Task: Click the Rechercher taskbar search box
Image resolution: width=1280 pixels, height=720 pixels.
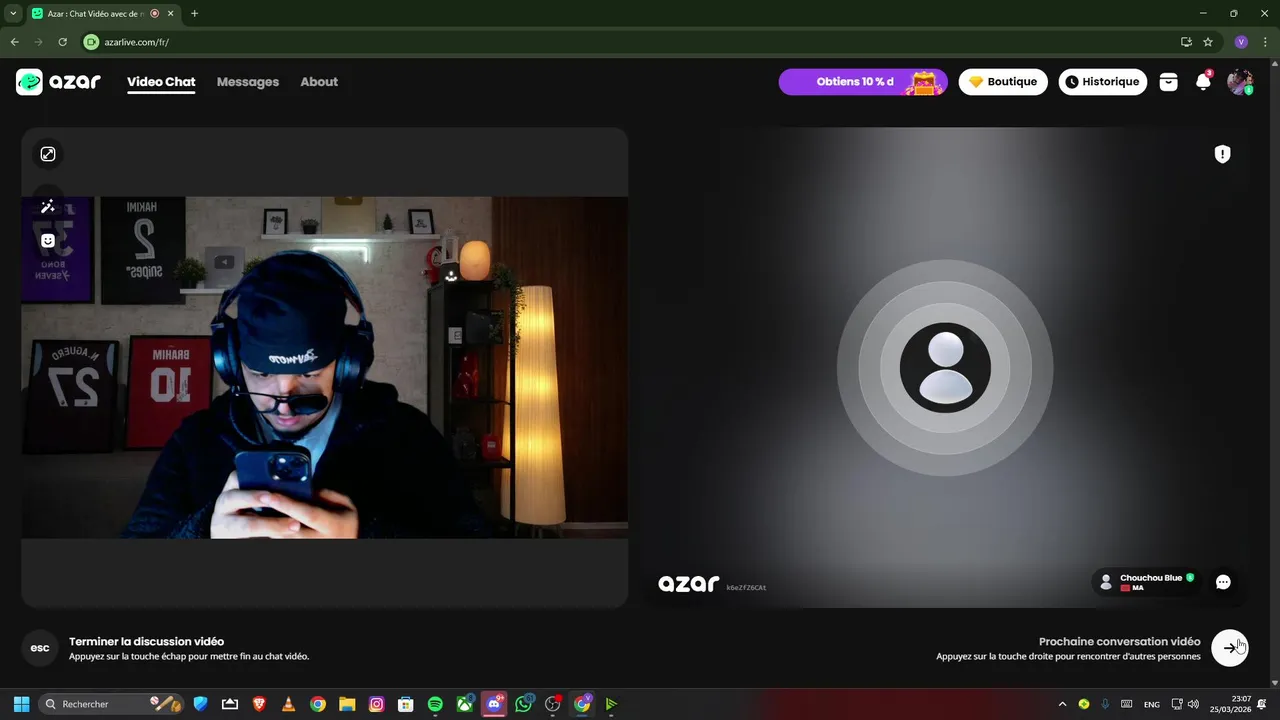Action: 112,704
